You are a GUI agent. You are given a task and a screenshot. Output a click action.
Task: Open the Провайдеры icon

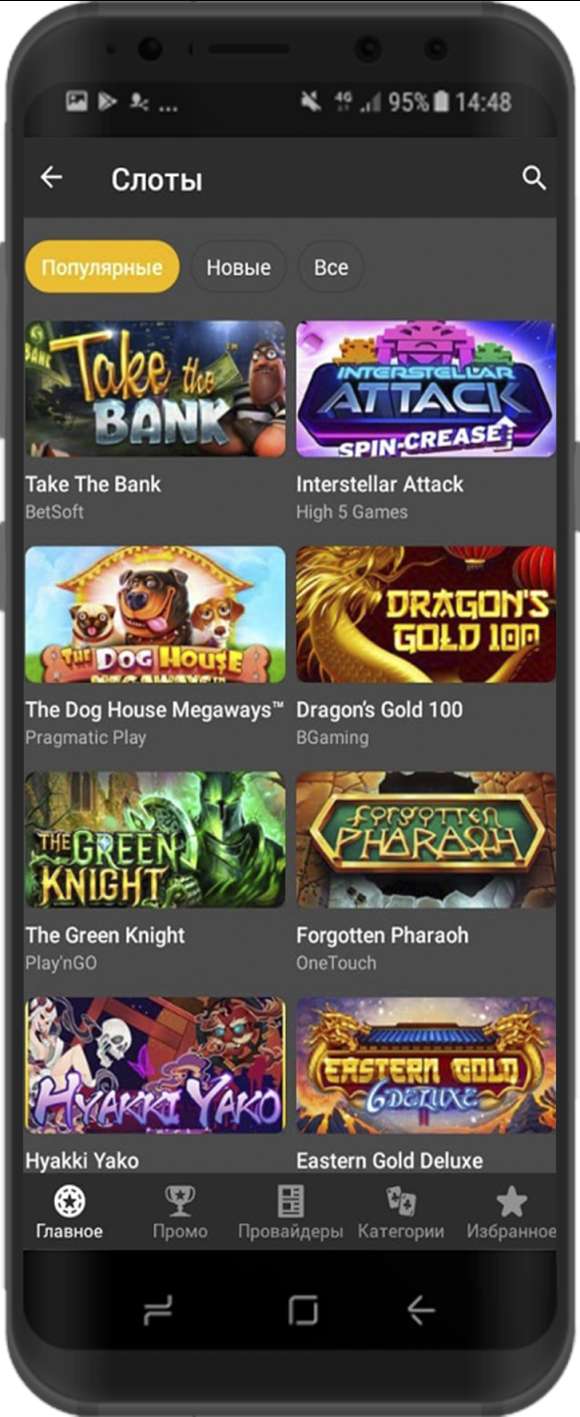[x=291, y=1201]
